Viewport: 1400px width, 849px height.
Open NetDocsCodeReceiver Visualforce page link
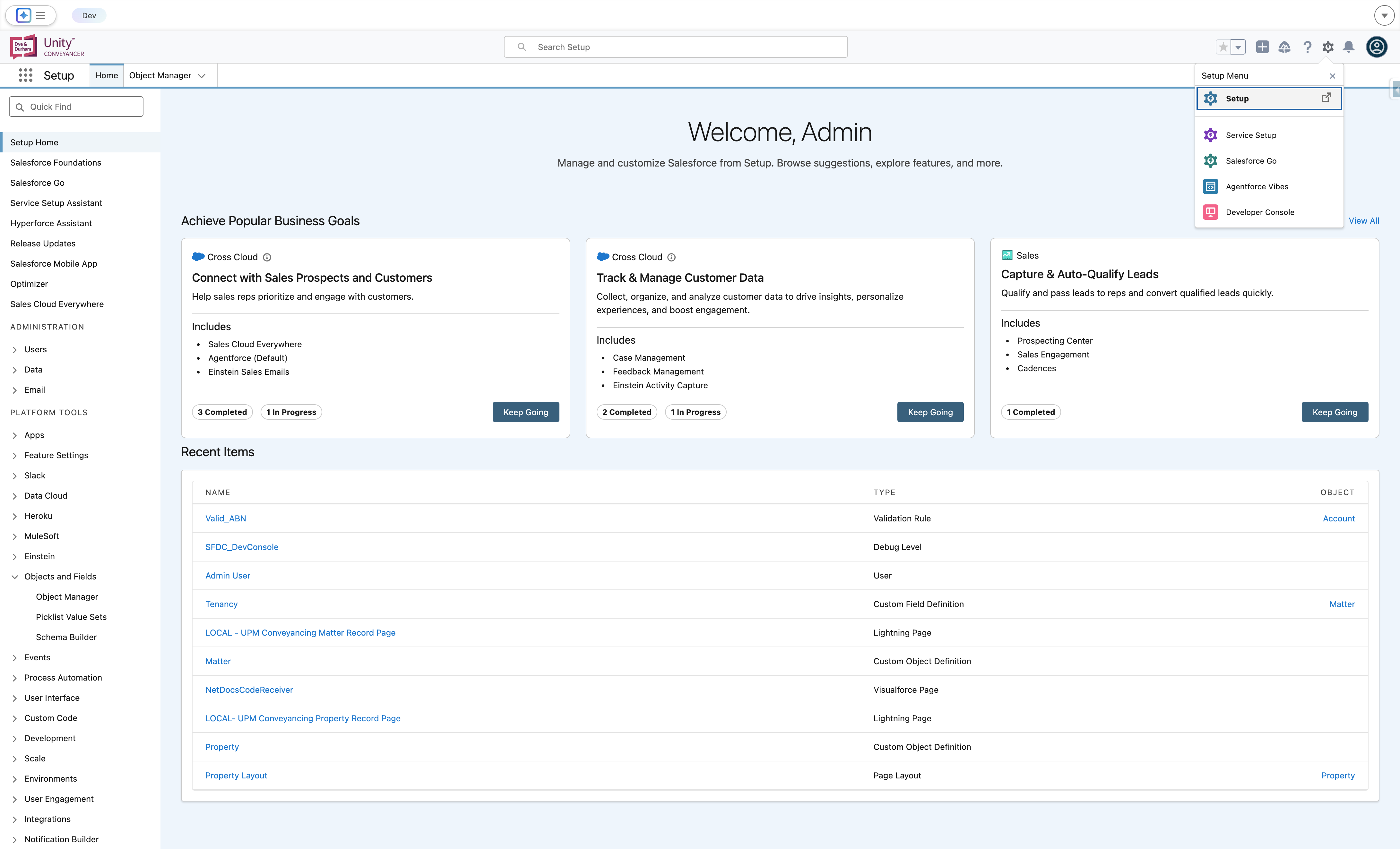(249, 690)
